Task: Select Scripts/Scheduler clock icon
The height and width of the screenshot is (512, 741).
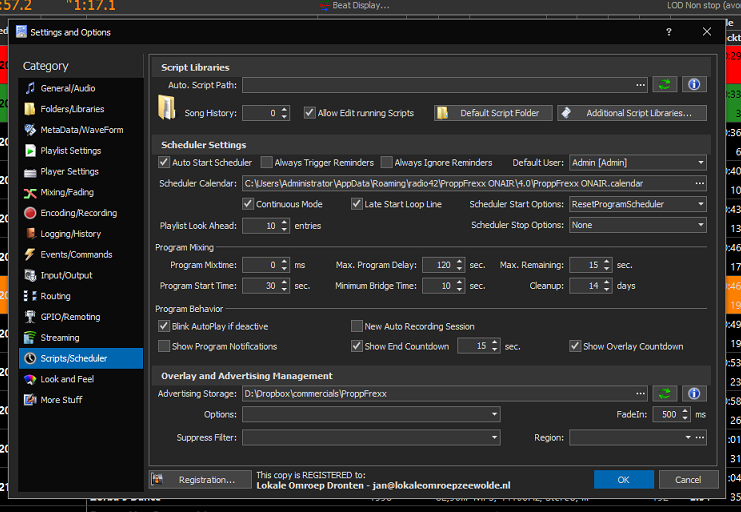Action: [x=30, y=358]
